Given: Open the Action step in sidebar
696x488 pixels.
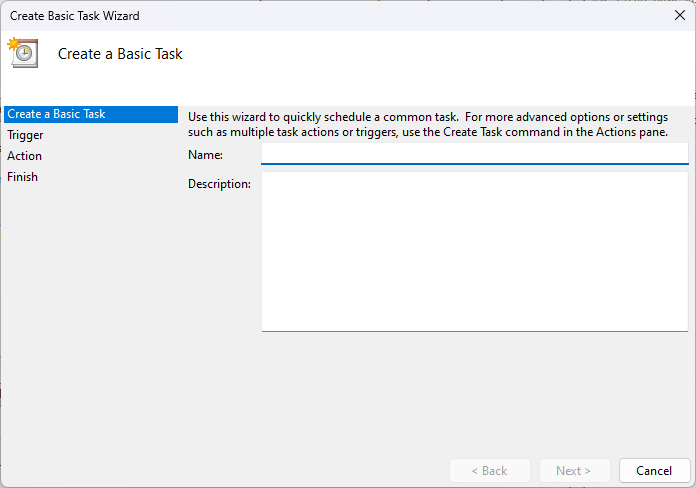Looking at the screenshot, I should (x=25, y=156).
